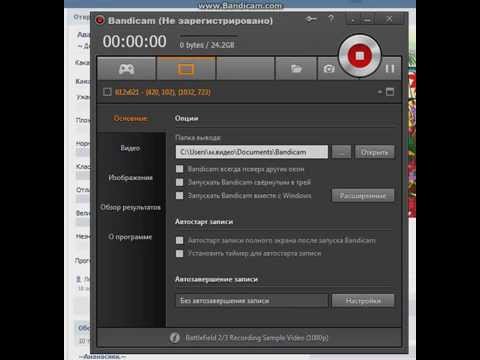480x360 pixels.
Task: Click the window-mode icon in target row
Action: tap(390, 92)
